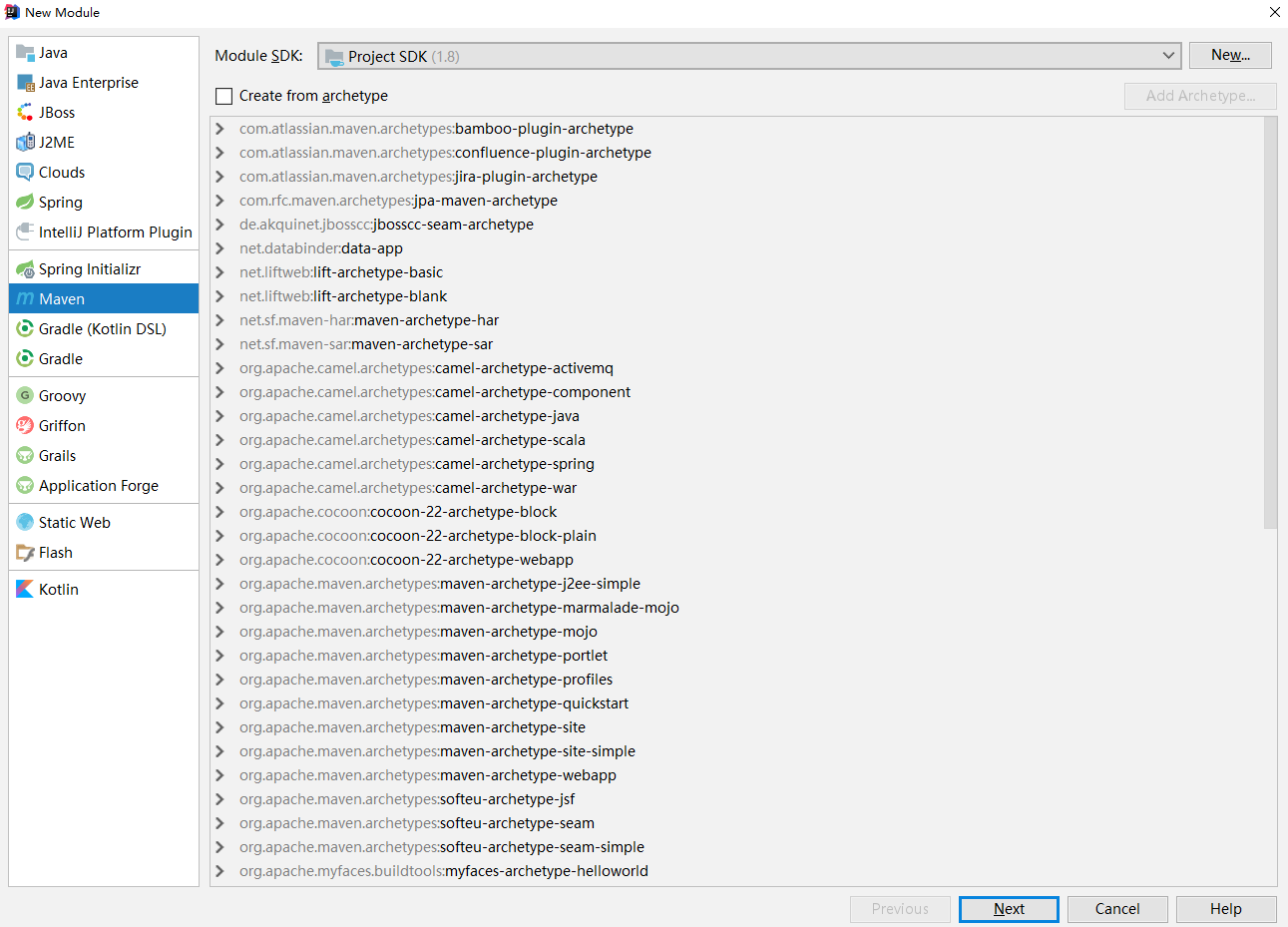The width and height of the screenshot is (1288, 927).
Task: Click the Static Web globe icon
Action: tap(25, 523)
